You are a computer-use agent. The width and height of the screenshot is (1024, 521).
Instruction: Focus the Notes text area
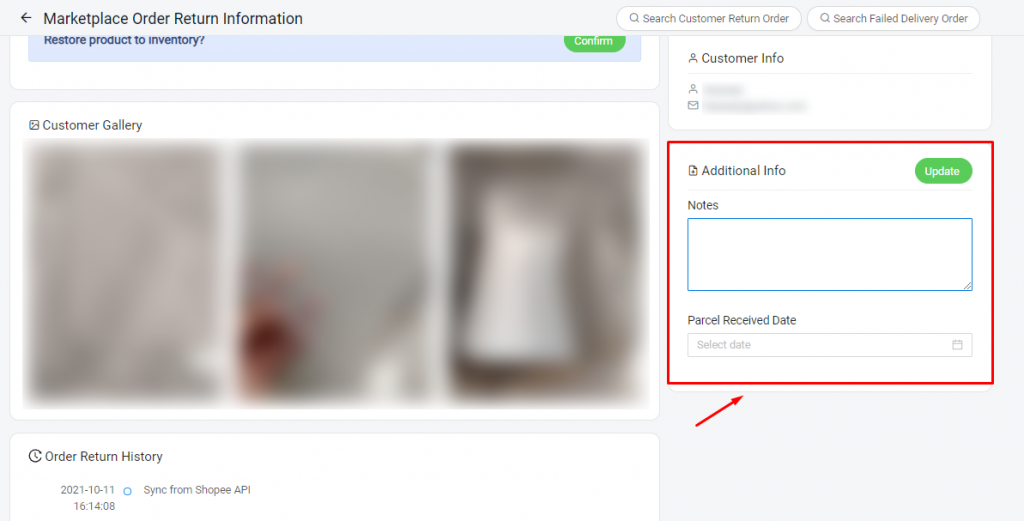[829, 255]
